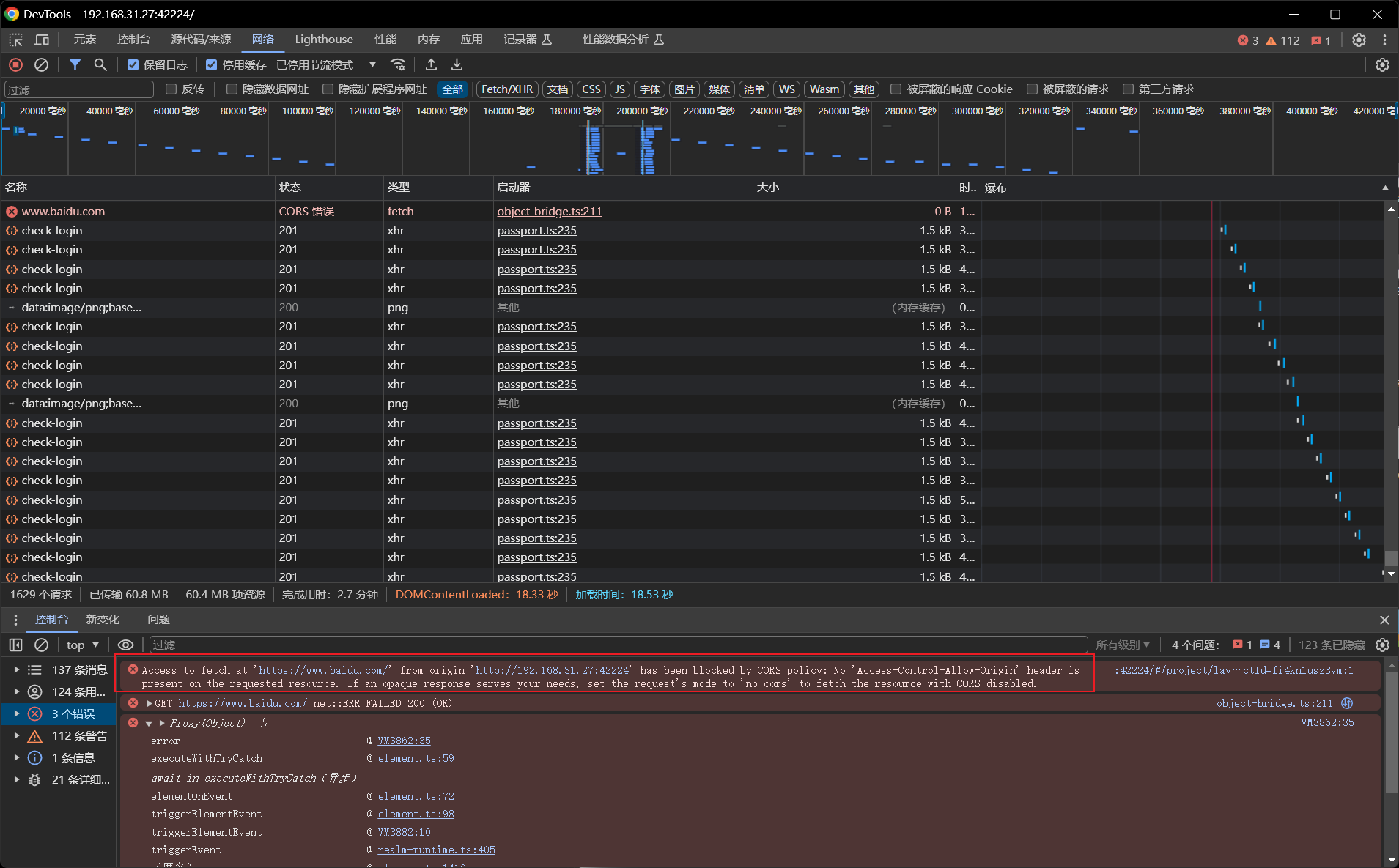Clear the network log with the clear icon
The width and height of the screenshot is (1399, 868).
[x=42, y=65]
